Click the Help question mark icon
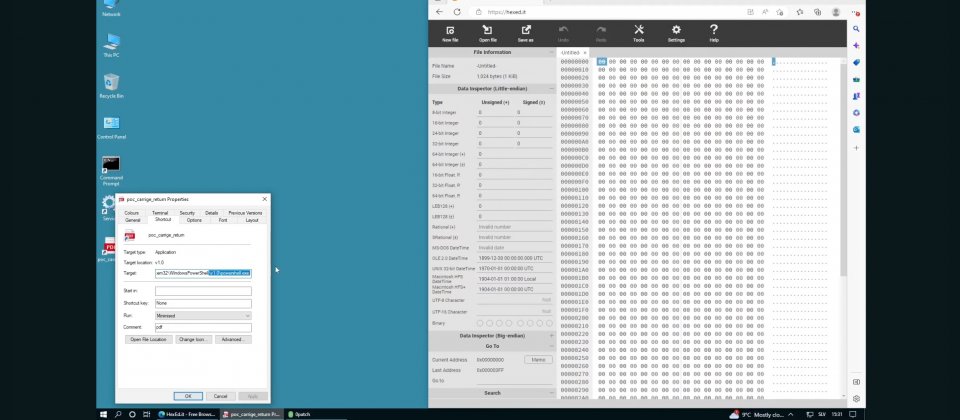Viewport: 960px width, 420px height. click(x=714, y=32)
